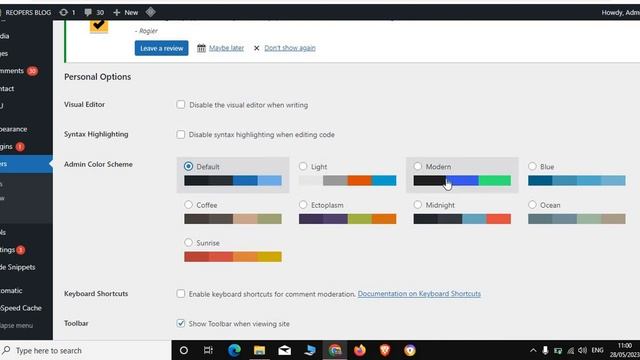
Task: Select Modern color scheme radio
Action: (x=418, y=166)
